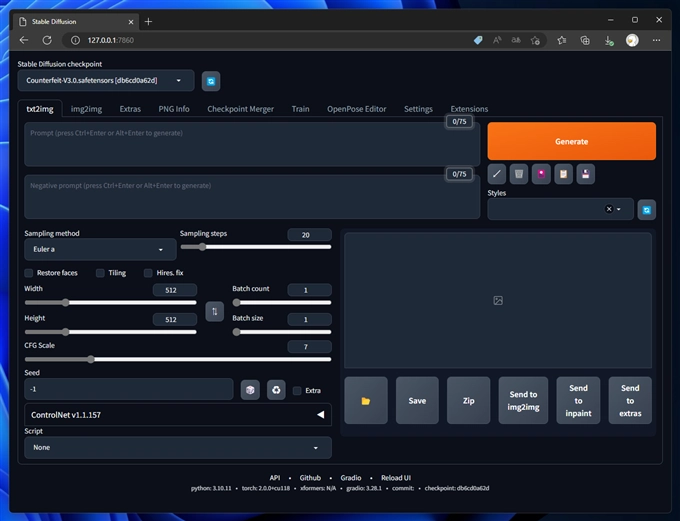Click Send to inpaint
Screen dimensions: 680x521
tap(579, 400)
